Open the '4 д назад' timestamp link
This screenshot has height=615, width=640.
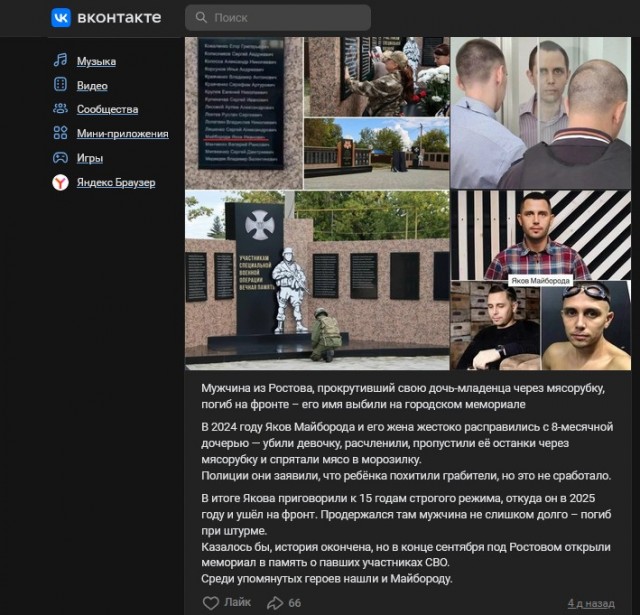[591, 603]
